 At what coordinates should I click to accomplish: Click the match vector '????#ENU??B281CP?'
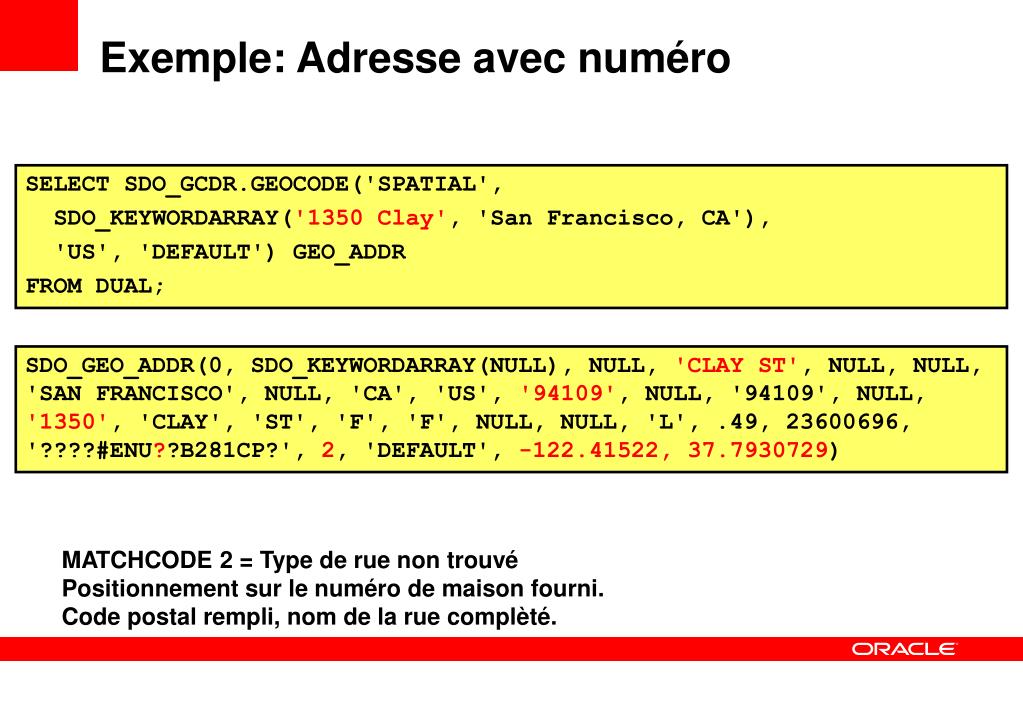[x=159, y=450]
